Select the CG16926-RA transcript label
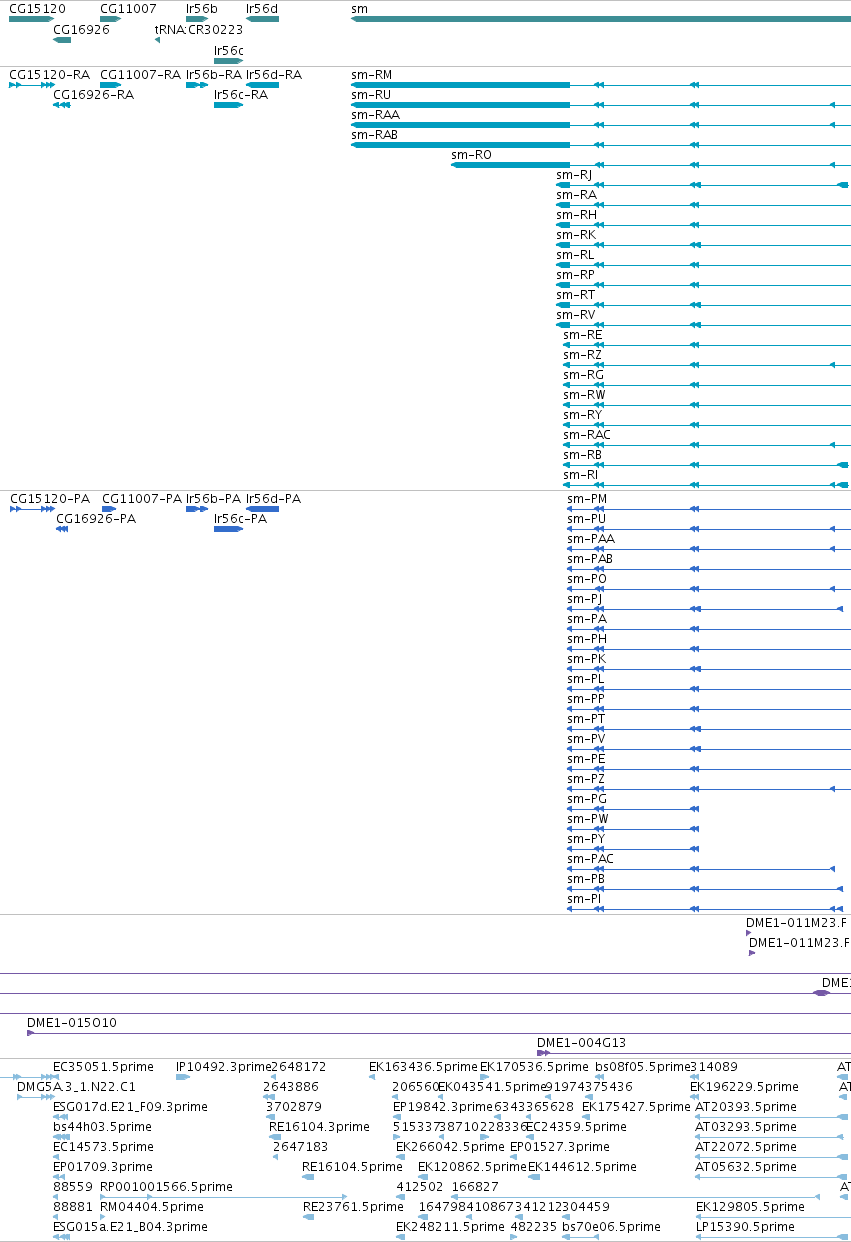This screenshot has height=1242, width=851. pyautogui.click(x=93, y=95)
